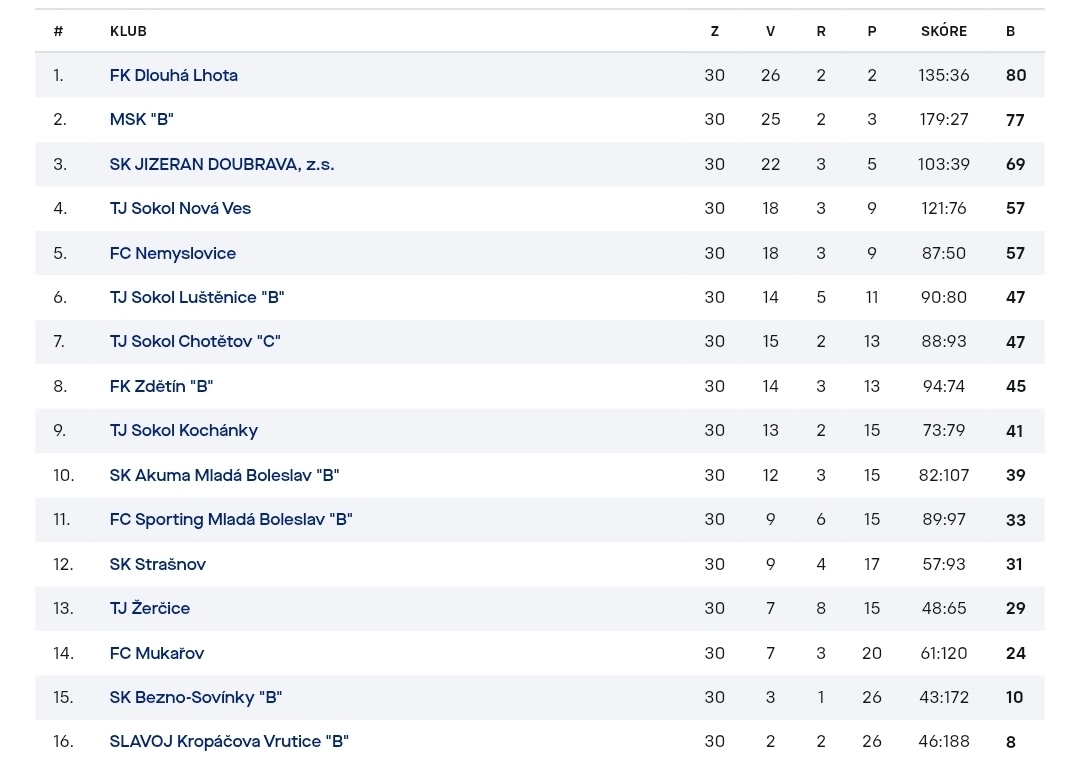Viewport: 1080px width, 776px height.
Task: Click SK Akuma Mladá Boleslav "B"
Action: 225,475
